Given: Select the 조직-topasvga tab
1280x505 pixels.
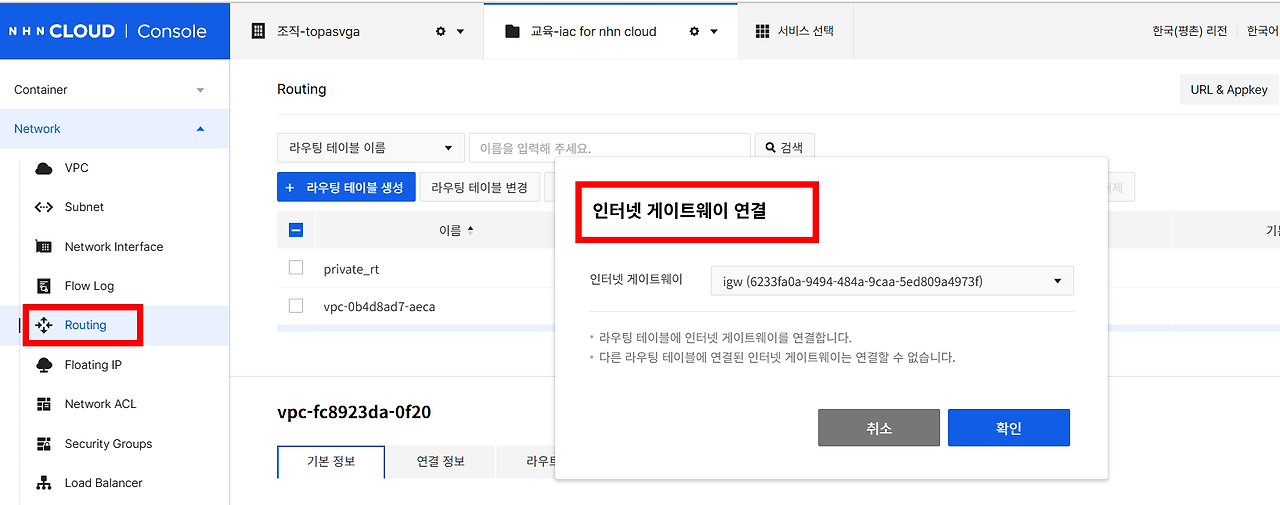Looking at the screenshot, I should point(356,31).
